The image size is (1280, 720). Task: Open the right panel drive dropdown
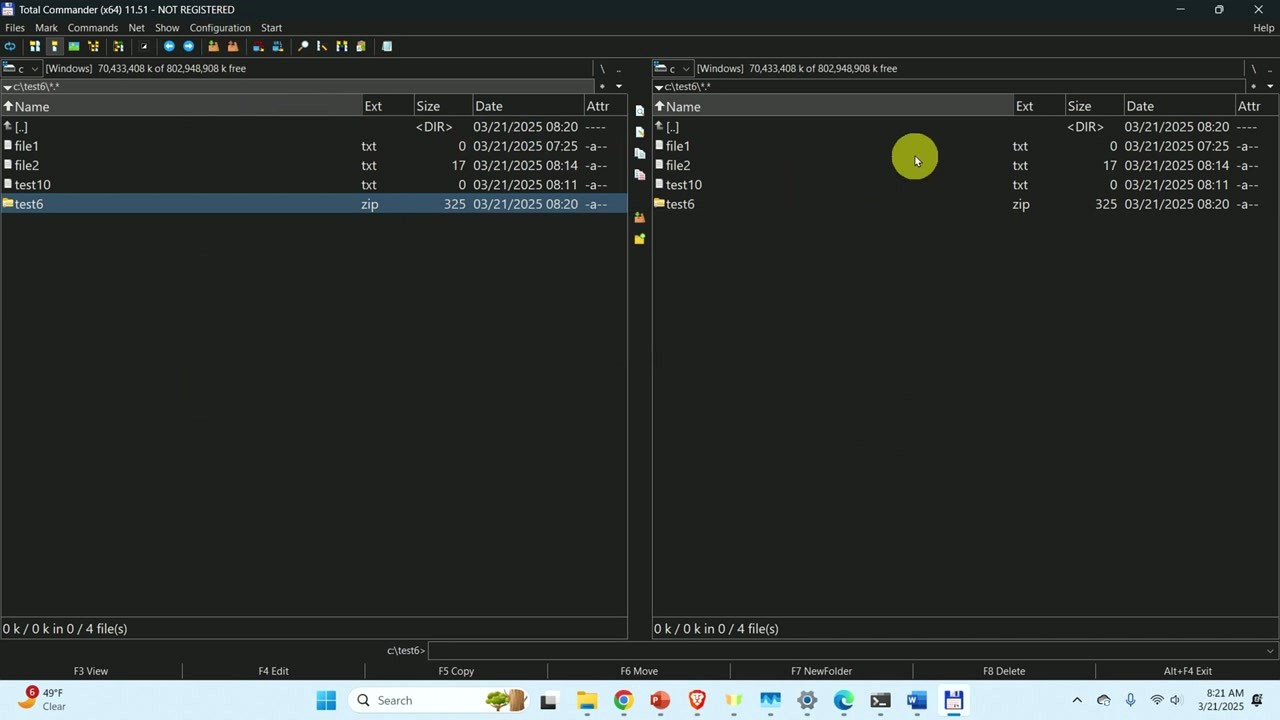[x=686, y=68]
